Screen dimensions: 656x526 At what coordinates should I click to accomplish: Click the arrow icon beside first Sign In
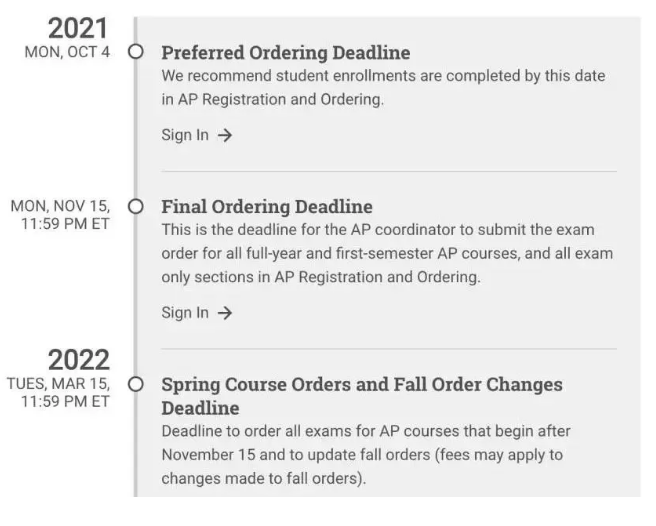(x=225, y=135)
